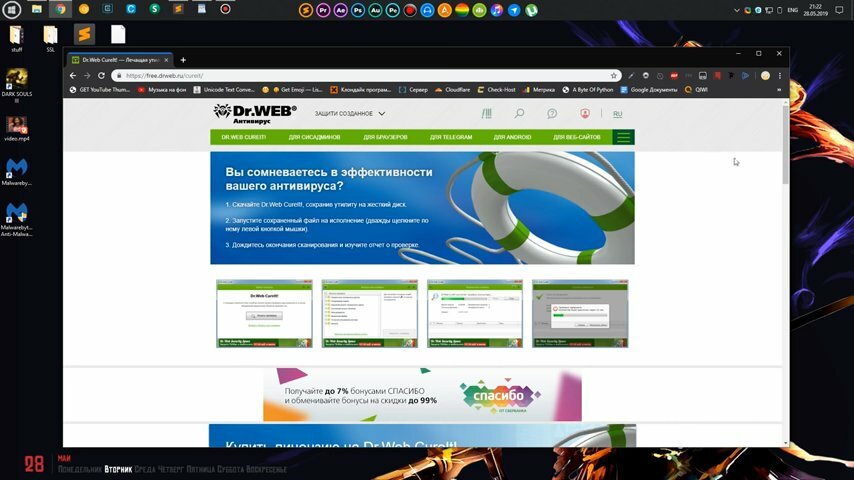Open the Музыка на фон bookmark
Image resolution: width=854 pixels, height=480 pixels.
(x=162, y=90)
